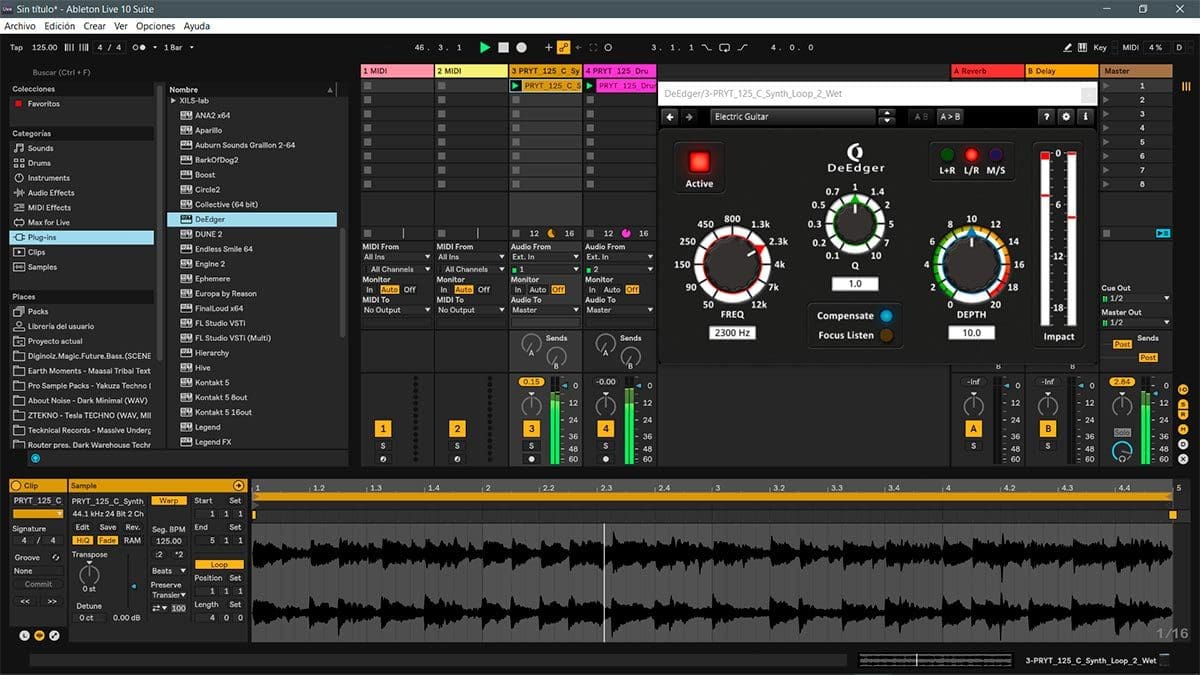This screenshot has width=1200, height=675.
Task: Stop the transport with the stop button
Action: [503, 47]
